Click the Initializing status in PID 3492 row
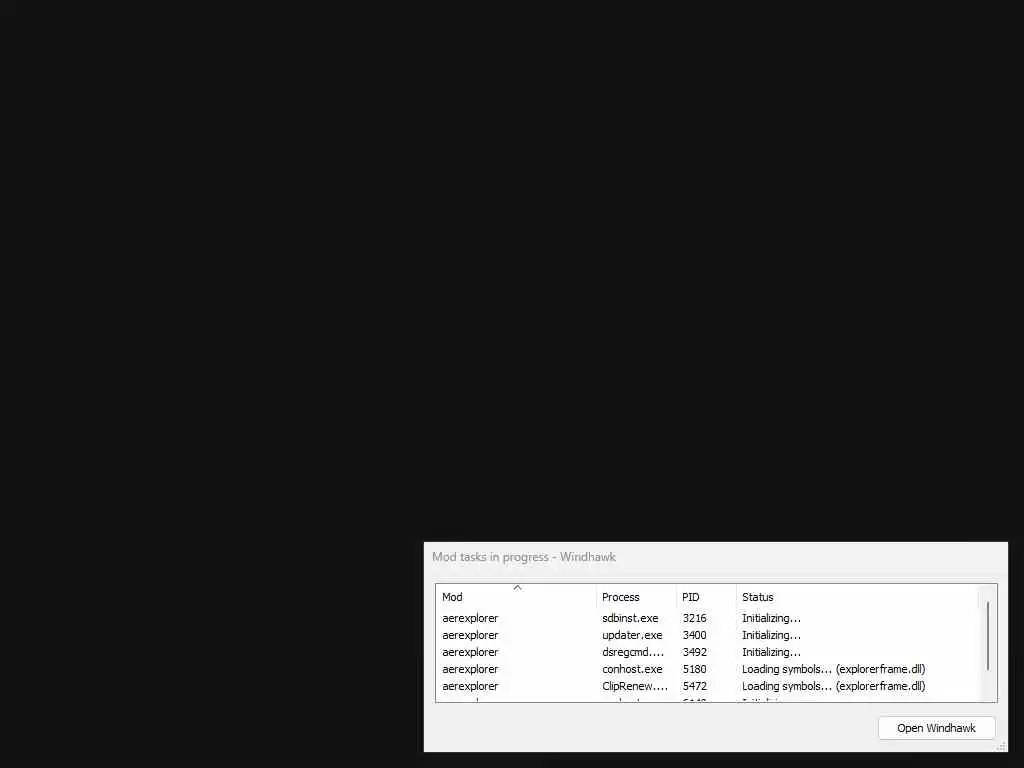The width and height of the screenshot is (1024, 768). pos(771,652)
